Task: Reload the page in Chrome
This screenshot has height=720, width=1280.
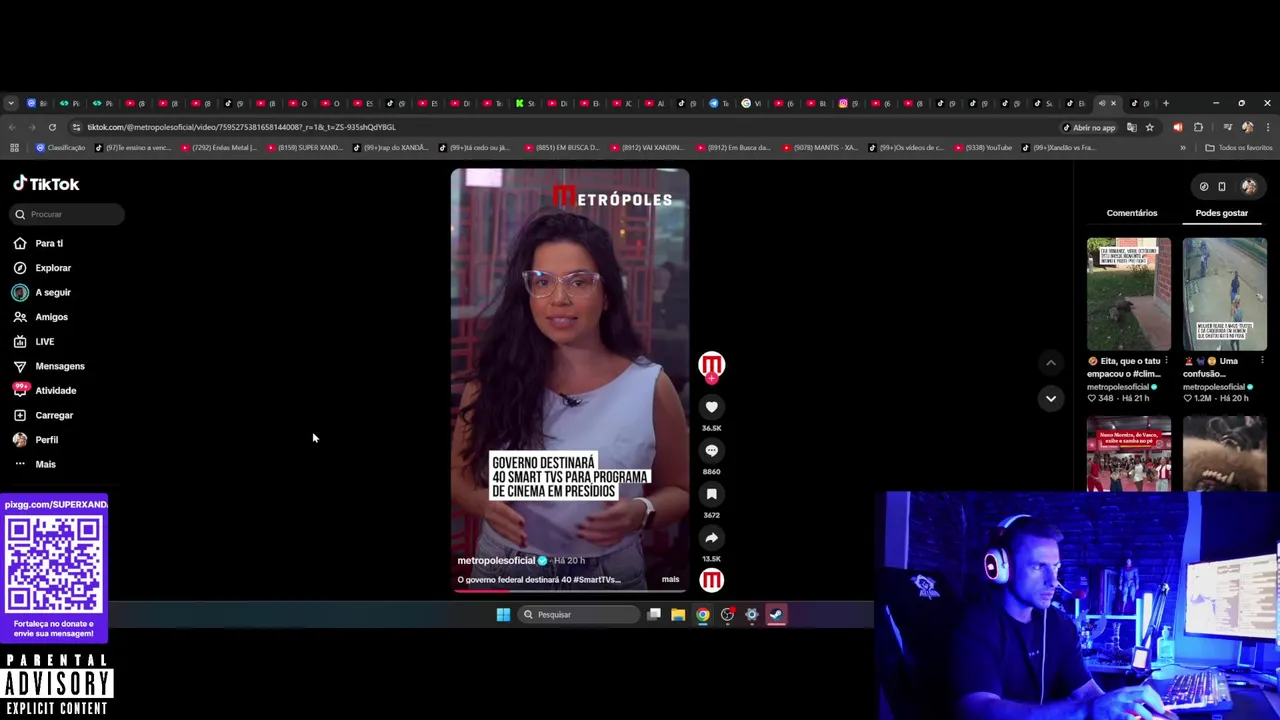Action: click(52, 127)
